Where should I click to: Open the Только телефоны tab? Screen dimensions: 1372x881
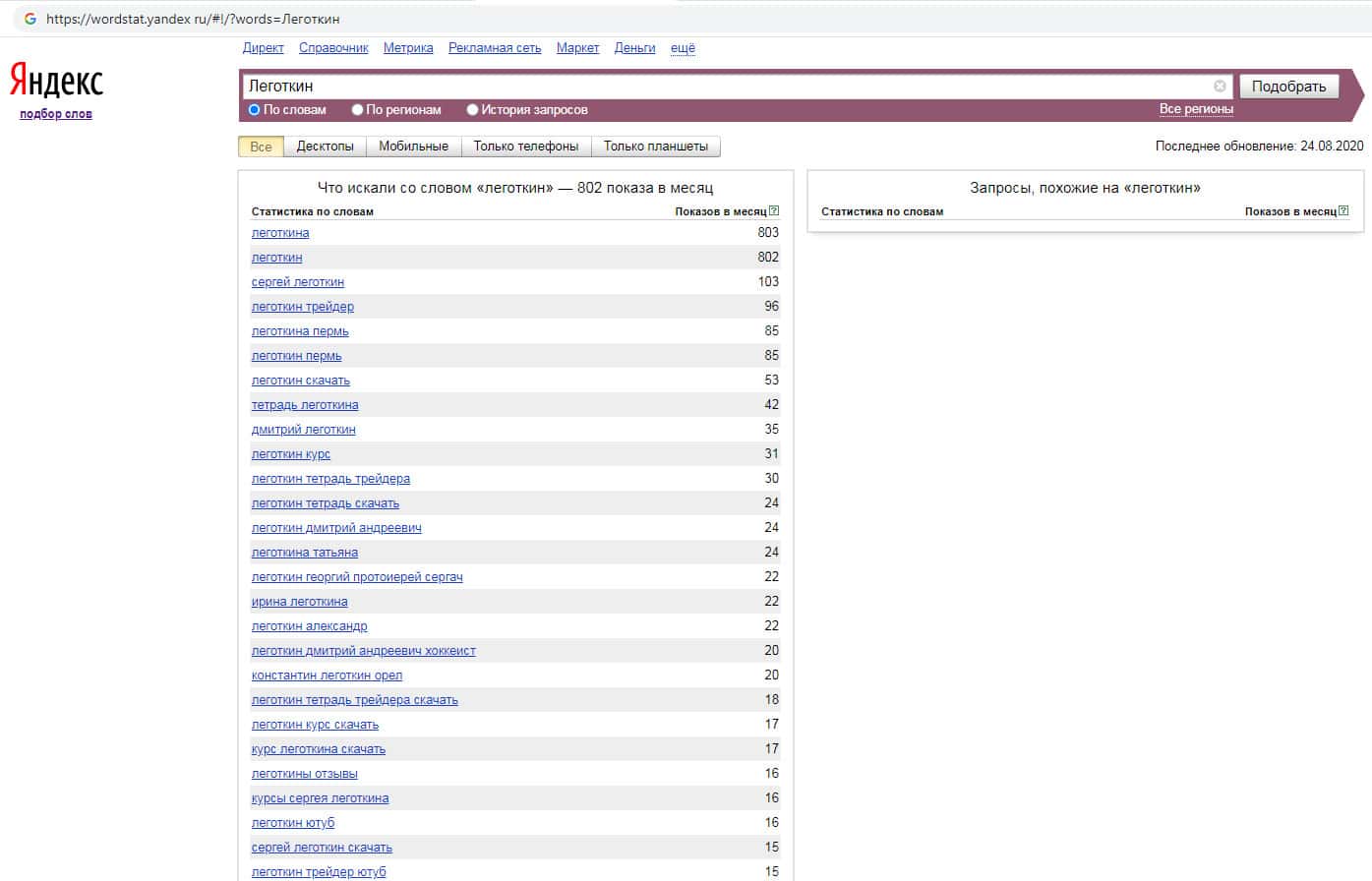[x=525, y=147]
